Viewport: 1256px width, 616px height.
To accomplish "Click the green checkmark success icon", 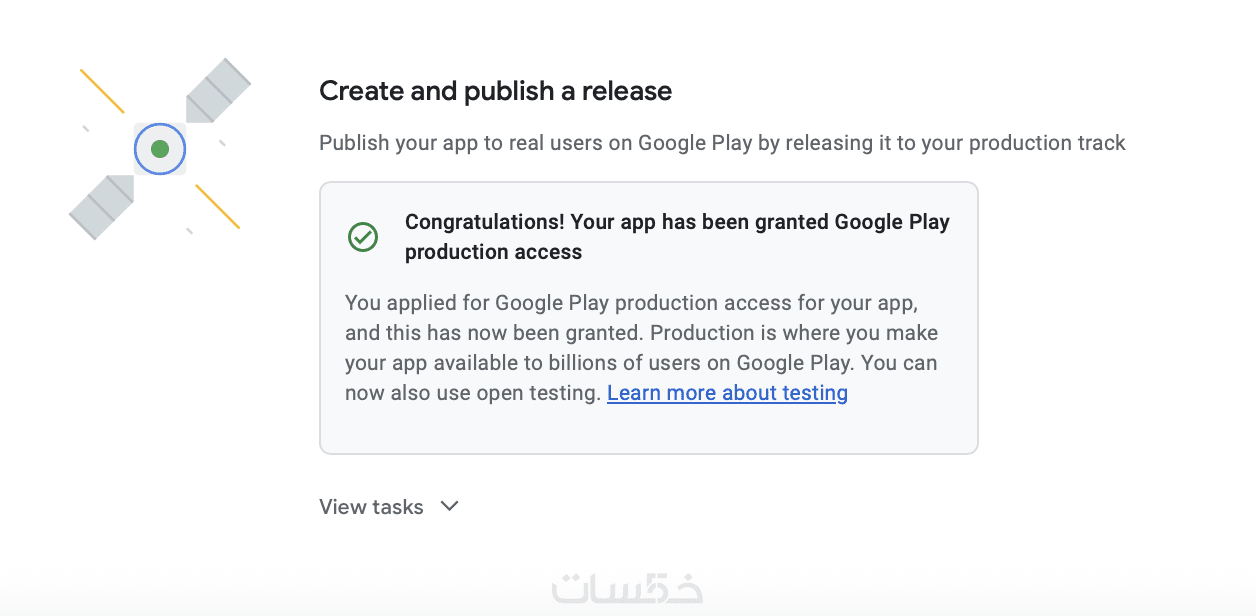I will 362,237.
